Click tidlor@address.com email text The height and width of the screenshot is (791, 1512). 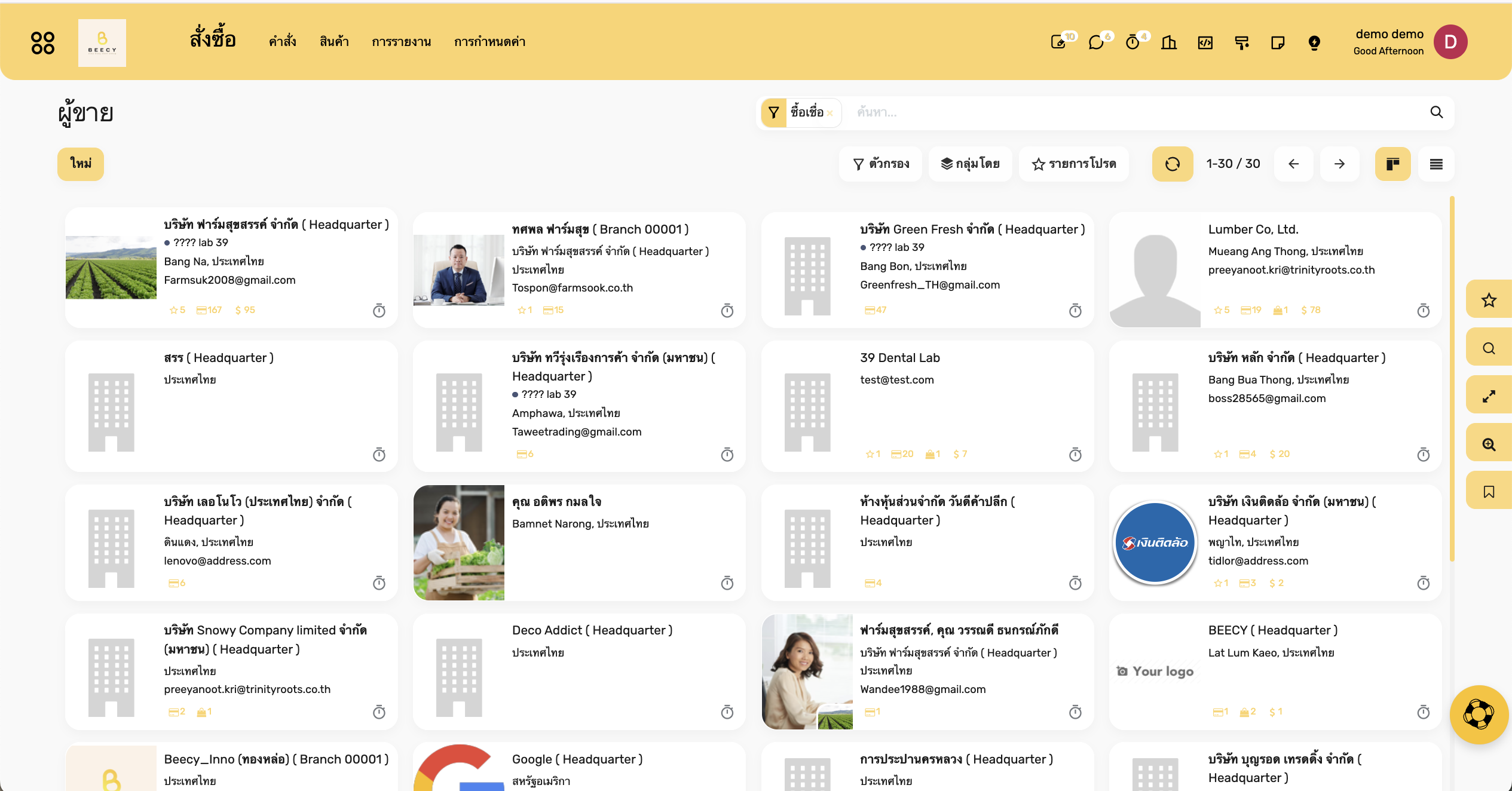pyautogui.click(x=1258, y=561)
